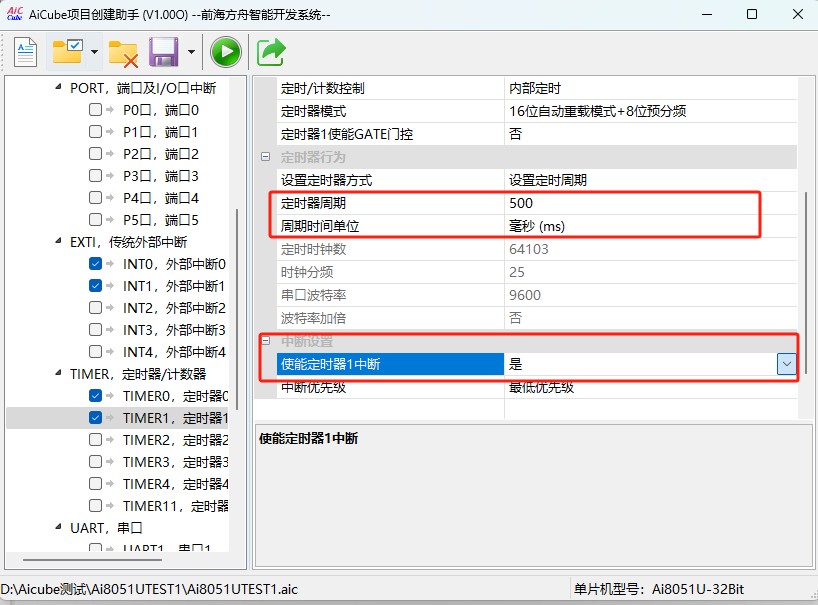
Task: Select the INT4,外部中断4 tree item
Action: [174, 352]
